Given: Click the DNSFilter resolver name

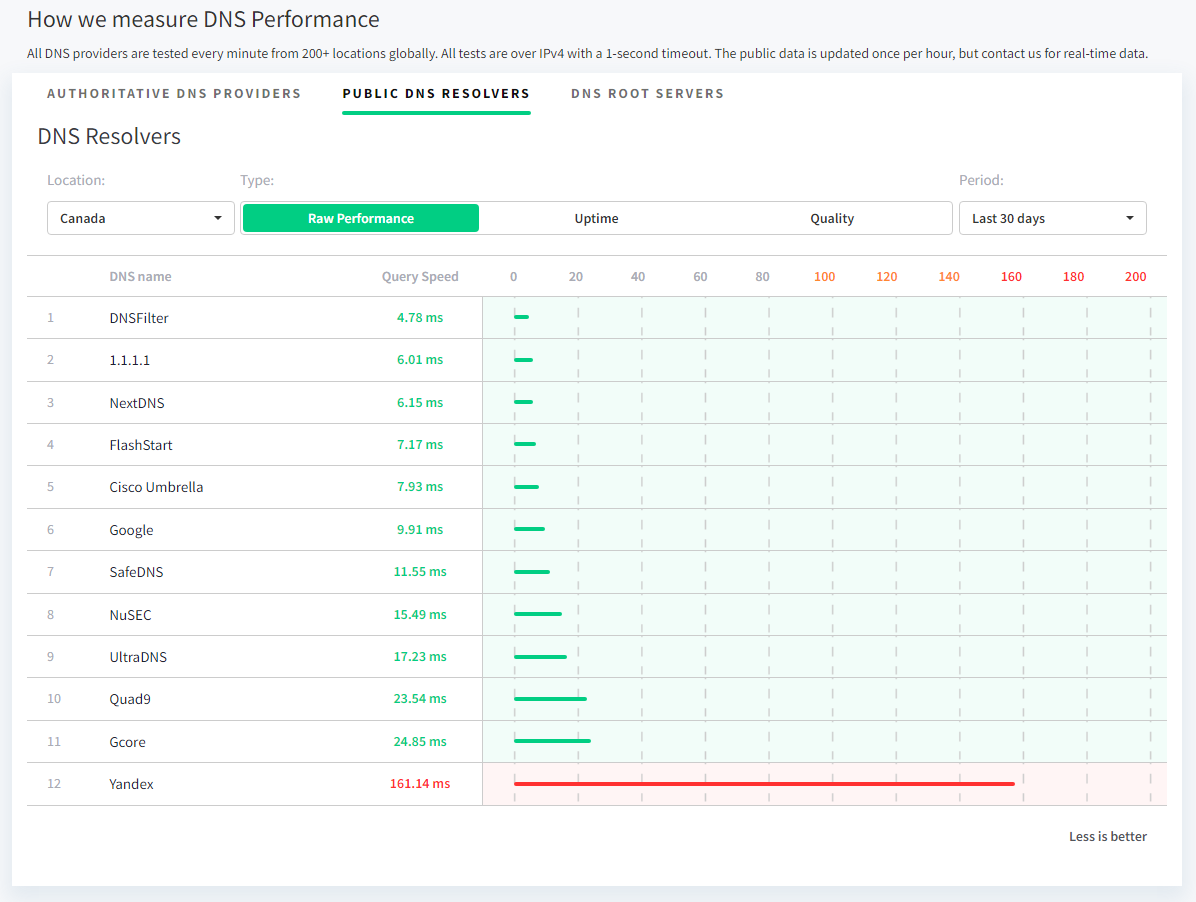Looking at the screenshot, I should coord(139,318).
